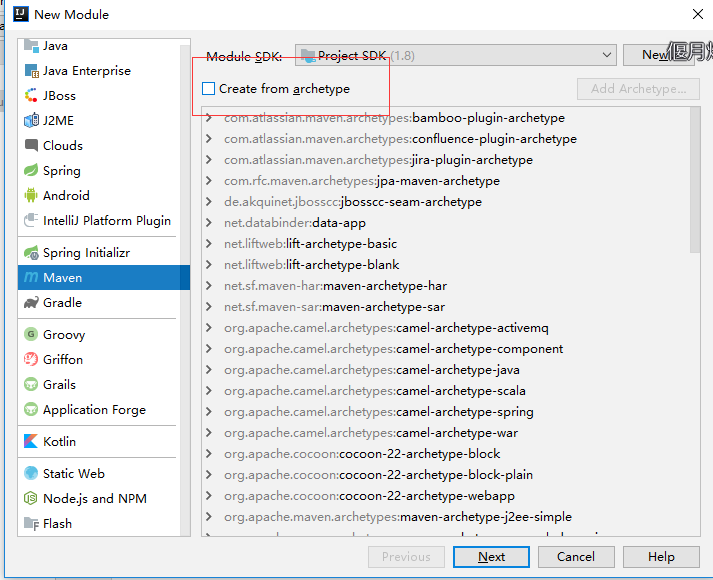
Task: Click the disabled Previous button
Action: [406, 557]
